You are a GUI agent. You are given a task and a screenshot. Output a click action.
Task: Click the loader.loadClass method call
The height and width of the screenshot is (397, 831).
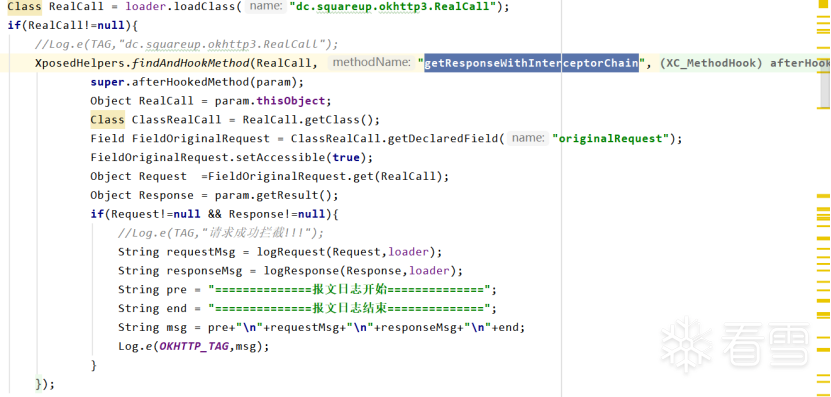[183, 7]
